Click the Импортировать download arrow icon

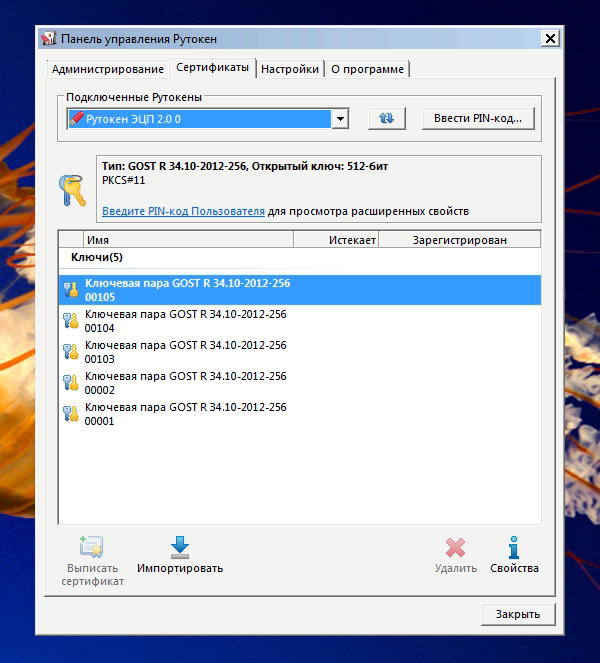pyautogui.click(x=180, y=547)
